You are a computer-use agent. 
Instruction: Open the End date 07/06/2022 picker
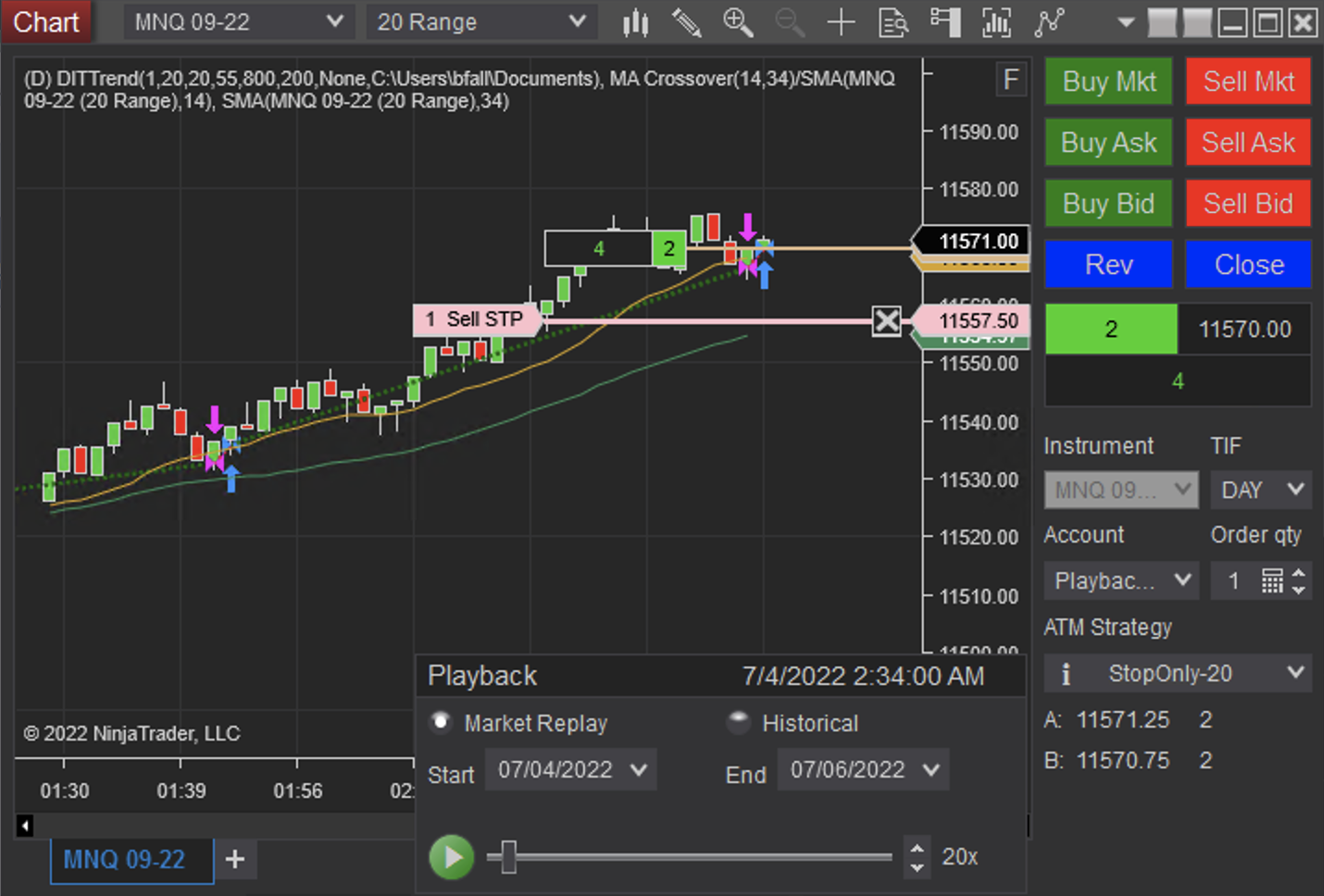coord(863,770)
